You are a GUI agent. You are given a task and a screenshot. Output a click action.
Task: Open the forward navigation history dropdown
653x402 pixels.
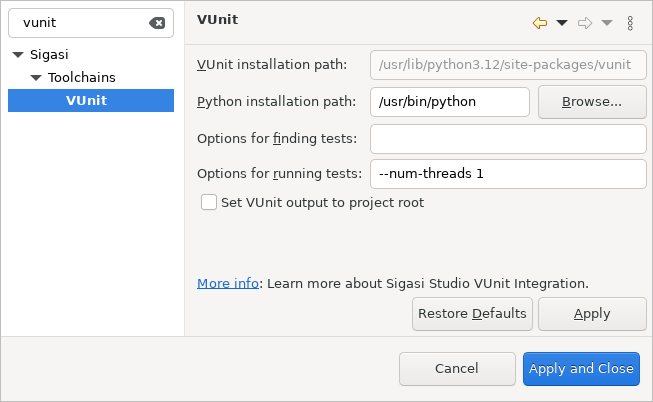[x=607, y=22]
